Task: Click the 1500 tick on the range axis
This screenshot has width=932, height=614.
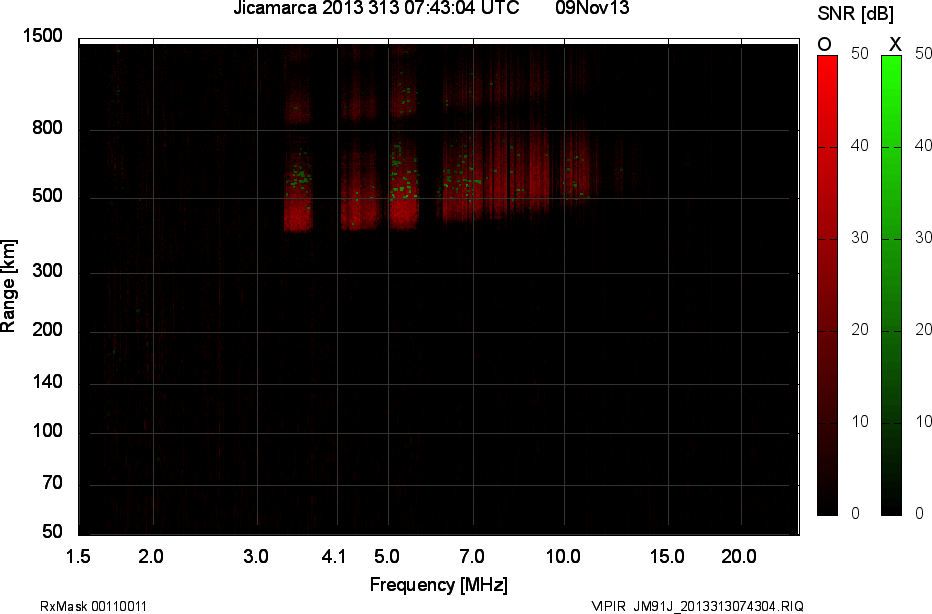Action: point(45,36)
